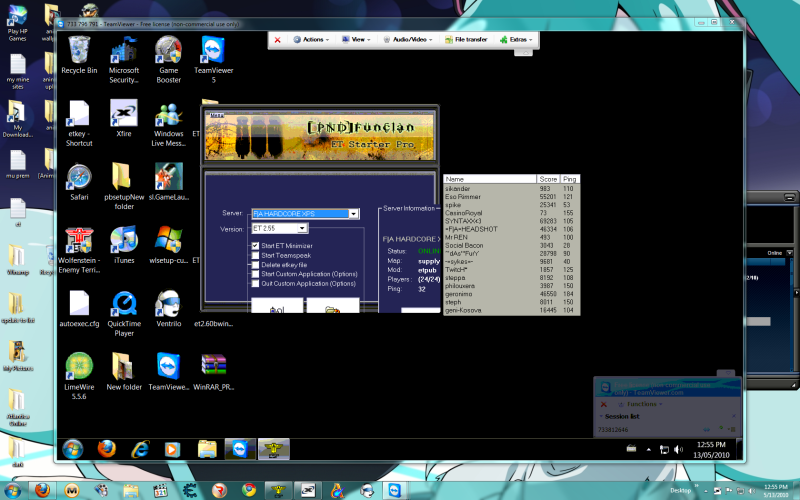Click File transfer in TeamViewer toolbar

pos(466,39)
